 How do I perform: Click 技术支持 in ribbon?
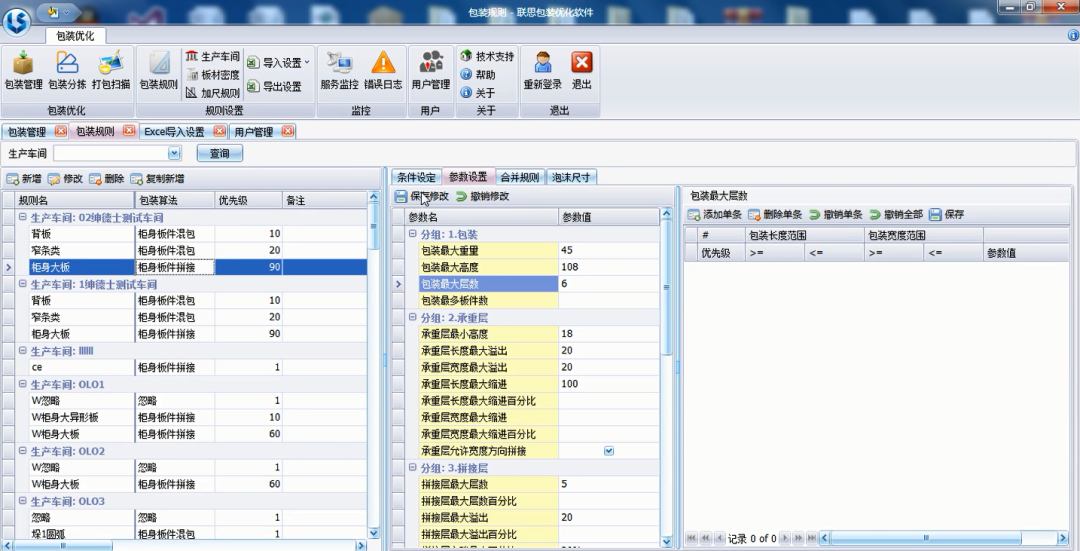pos(488,56)
